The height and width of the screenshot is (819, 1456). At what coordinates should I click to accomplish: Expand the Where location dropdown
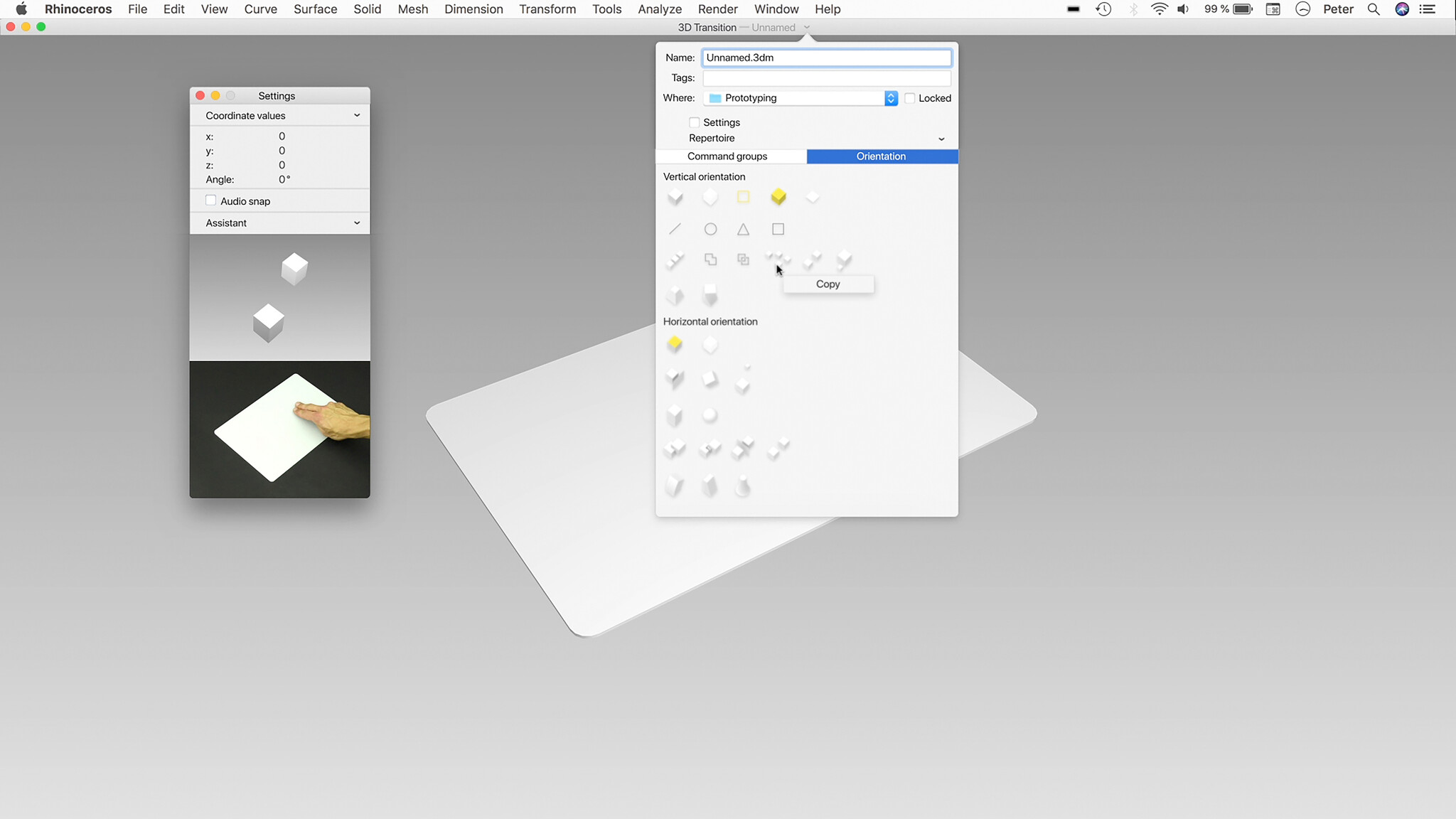click(x=891, y=97)
